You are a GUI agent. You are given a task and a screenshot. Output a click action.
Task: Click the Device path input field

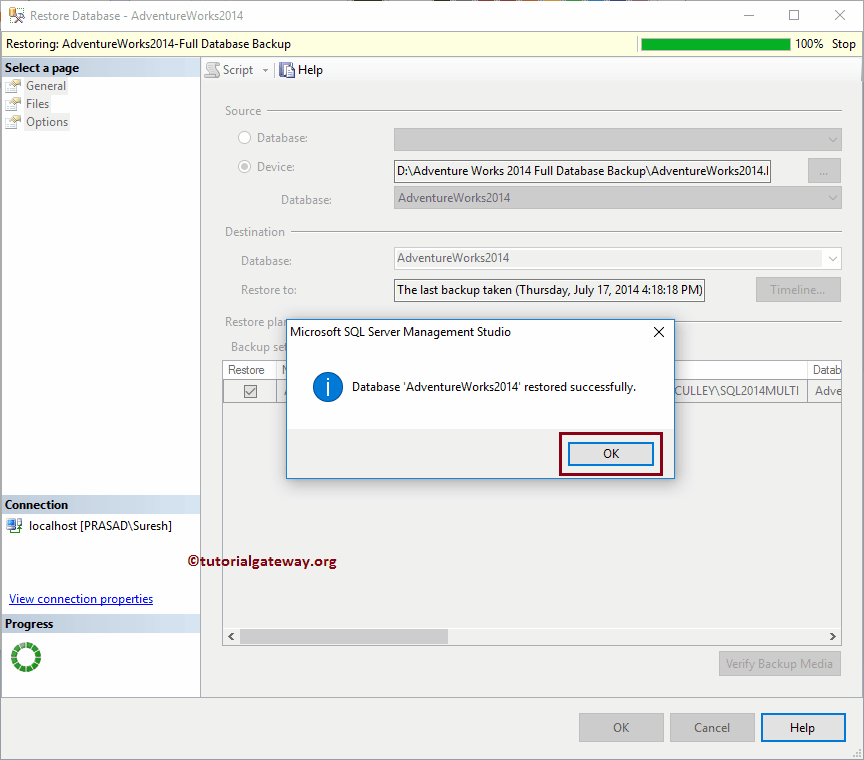pos(582,171)
